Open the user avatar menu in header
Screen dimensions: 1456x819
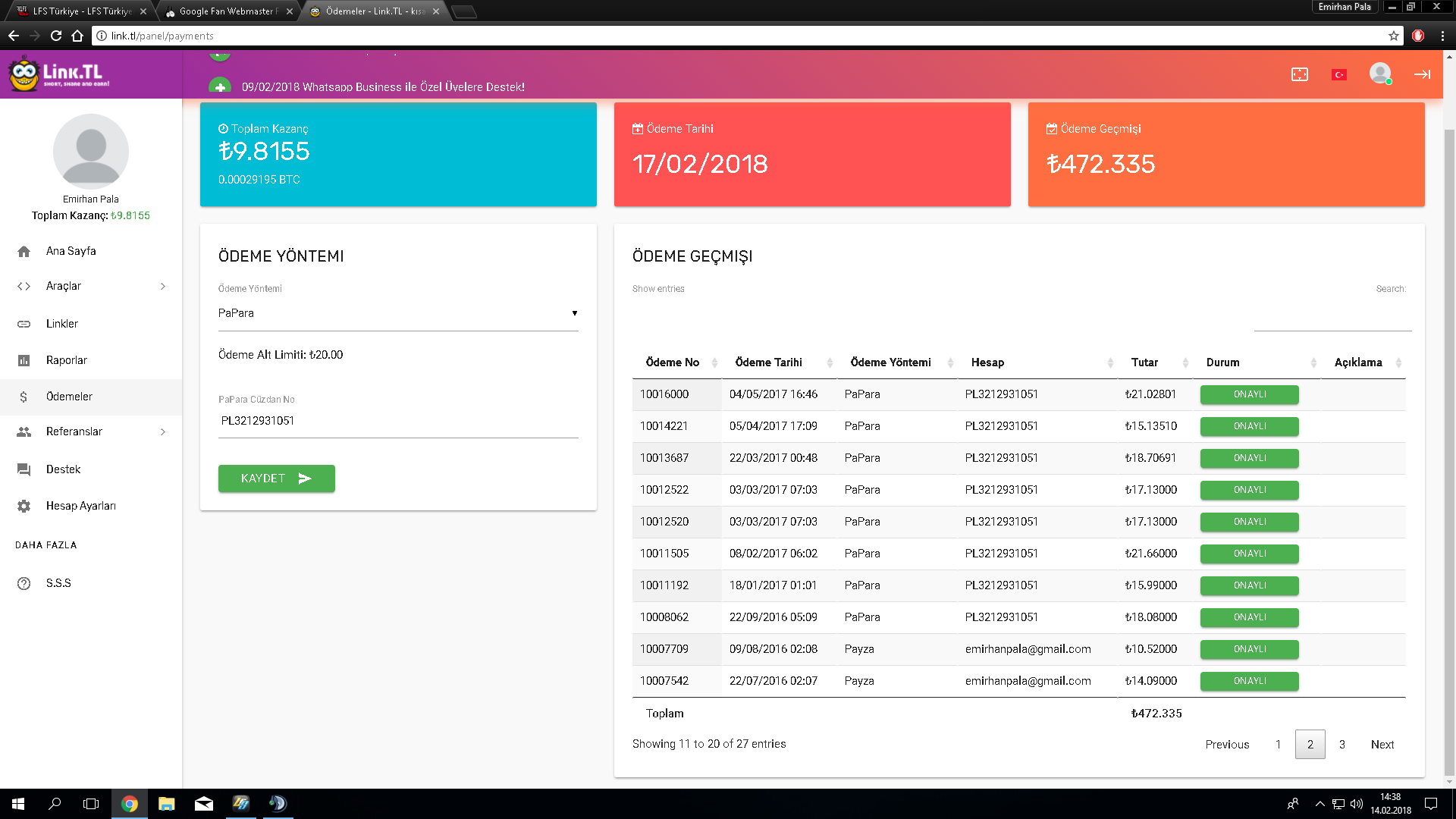1380,74
